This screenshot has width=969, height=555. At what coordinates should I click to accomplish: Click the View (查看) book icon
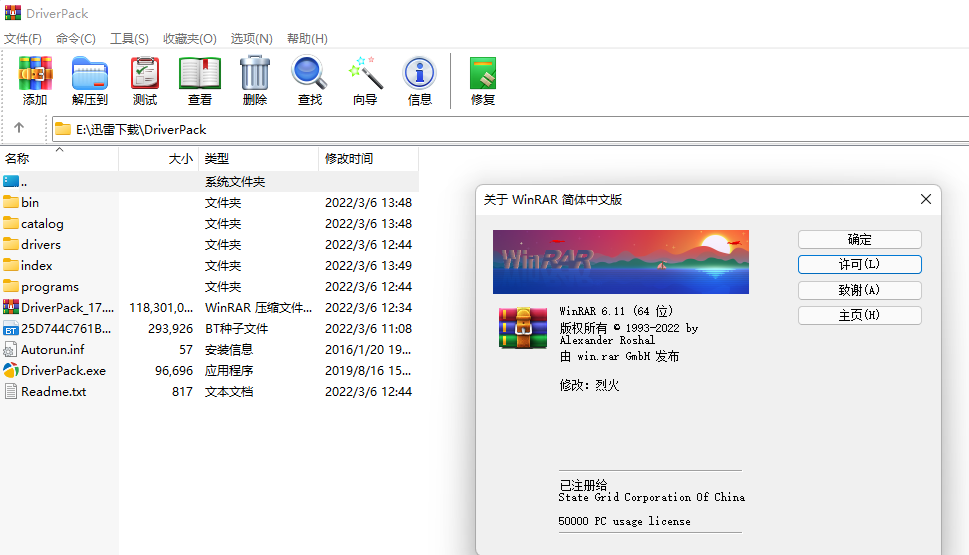pyautogui.click(x=200, y=73)
